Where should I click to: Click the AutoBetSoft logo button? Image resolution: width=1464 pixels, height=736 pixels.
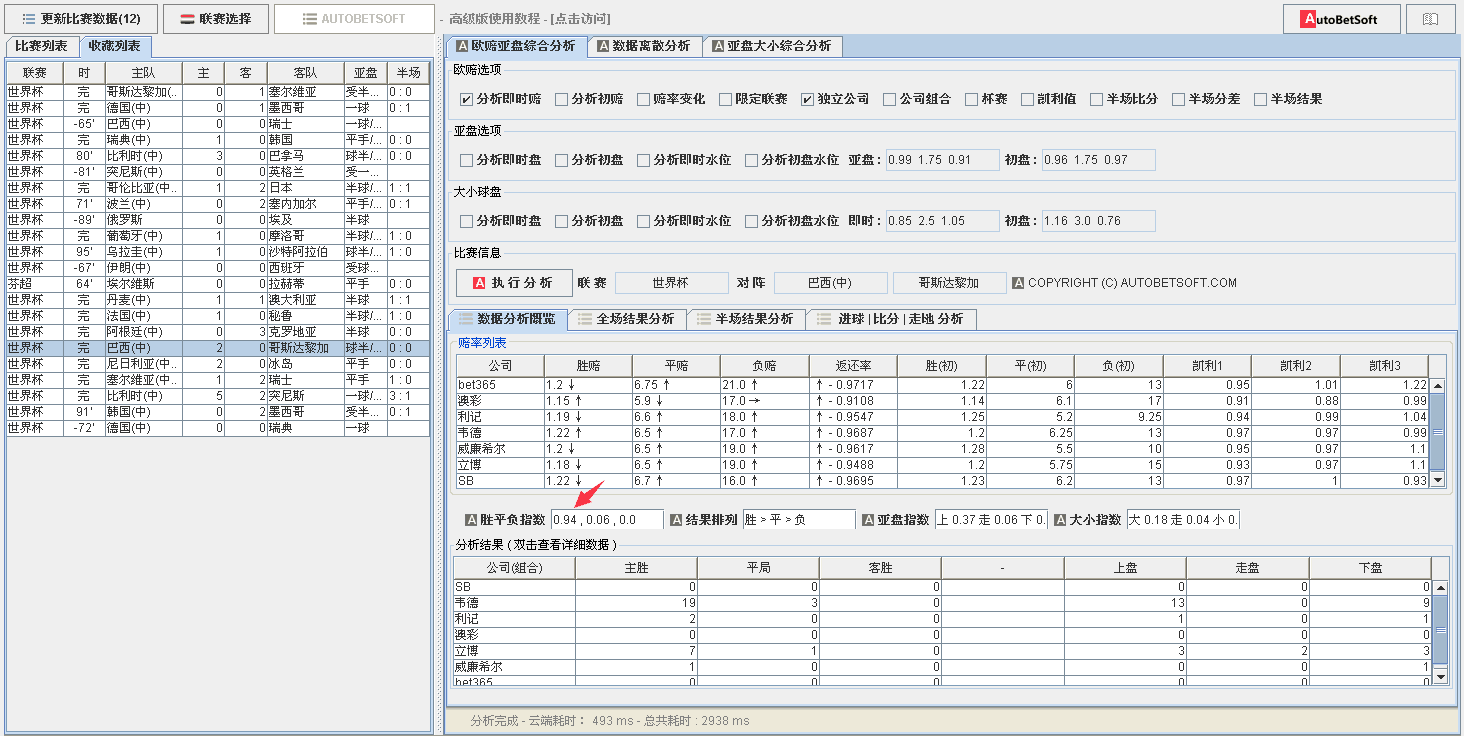point(1342,19)
